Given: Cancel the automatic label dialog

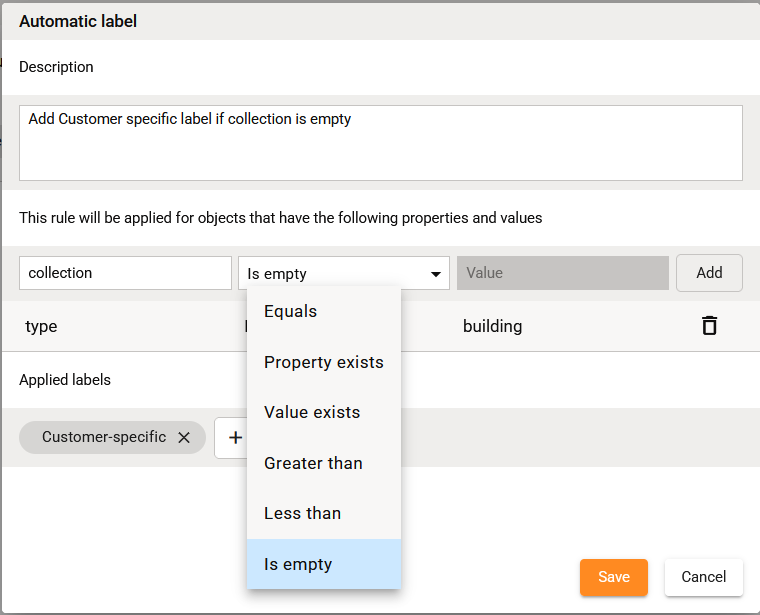Looking at the screenshot, I should click(x=703, y=577).
